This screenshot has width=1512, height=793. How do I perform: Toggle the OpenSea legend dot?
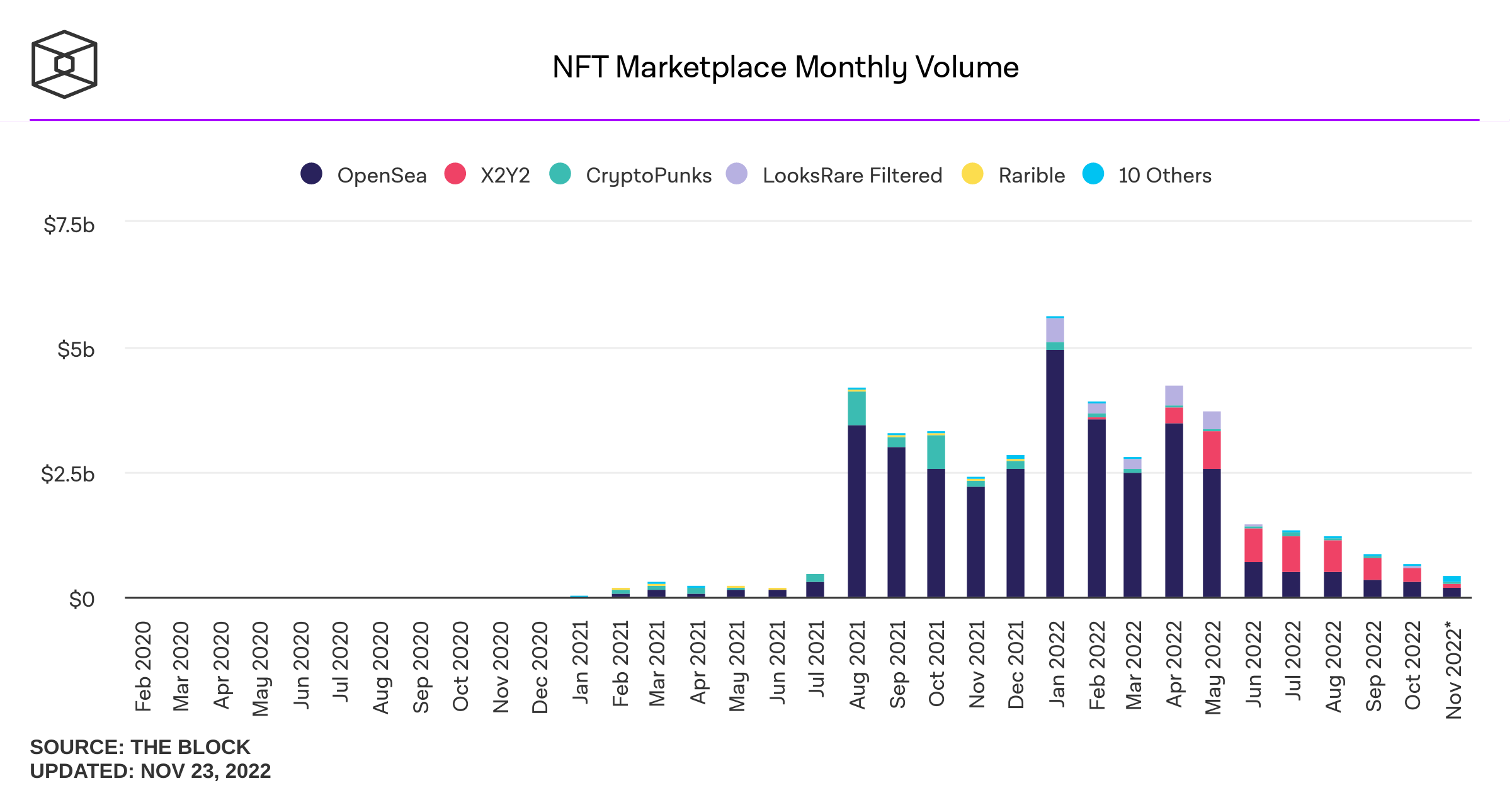[311, 174]
